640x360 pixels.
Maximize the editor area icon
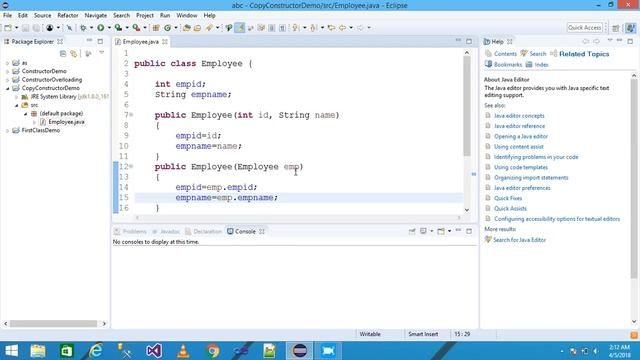point(469,41)
